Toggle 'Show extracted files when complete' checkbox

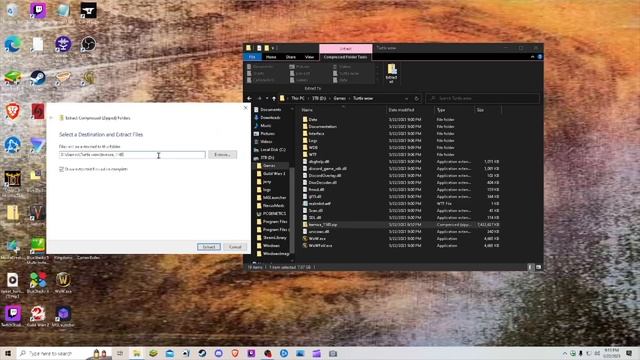coord(62,169)
